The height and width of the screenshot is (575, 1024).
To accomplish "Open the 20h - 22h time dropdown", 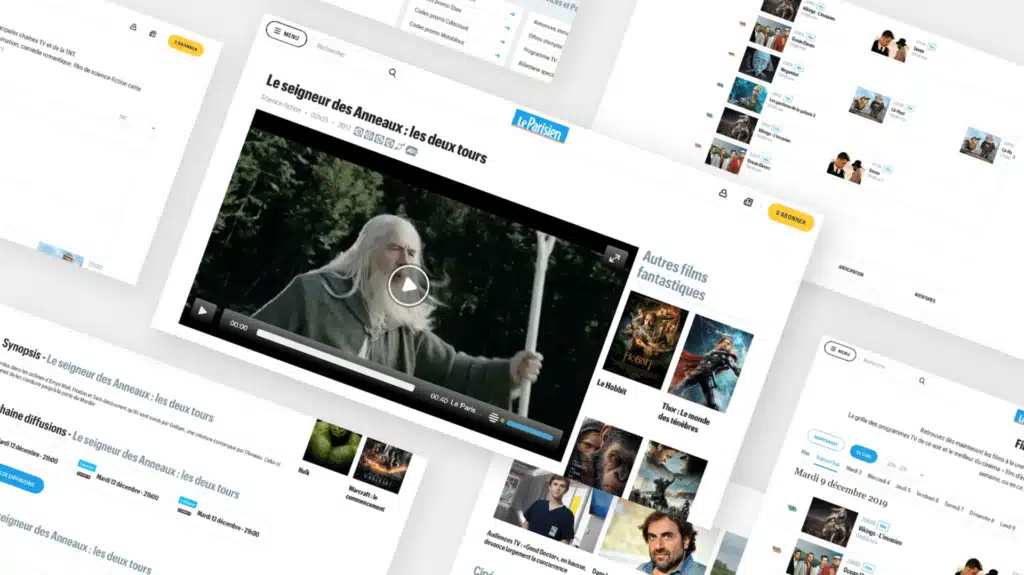I will [x=904, y=468].
